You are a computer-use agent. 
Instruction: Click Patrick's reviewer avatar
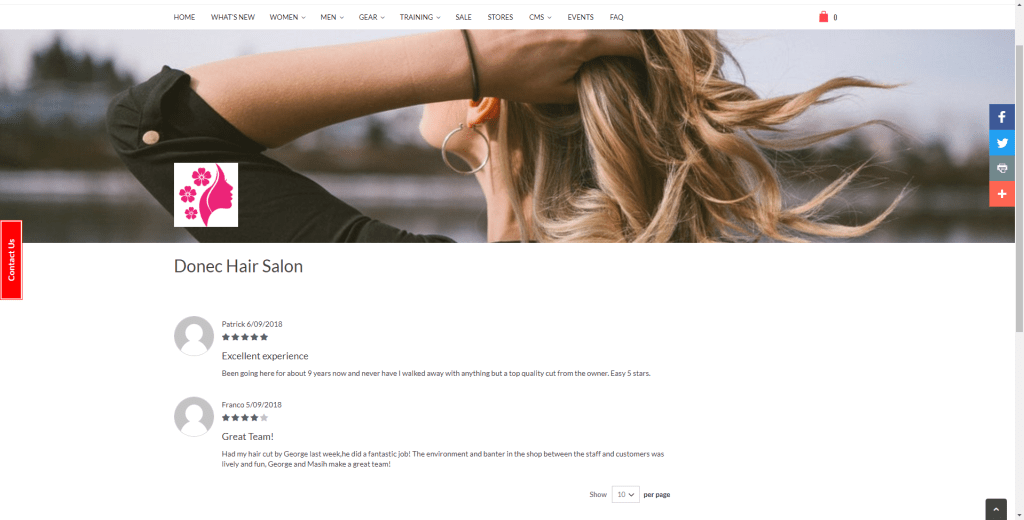(194, 336)
